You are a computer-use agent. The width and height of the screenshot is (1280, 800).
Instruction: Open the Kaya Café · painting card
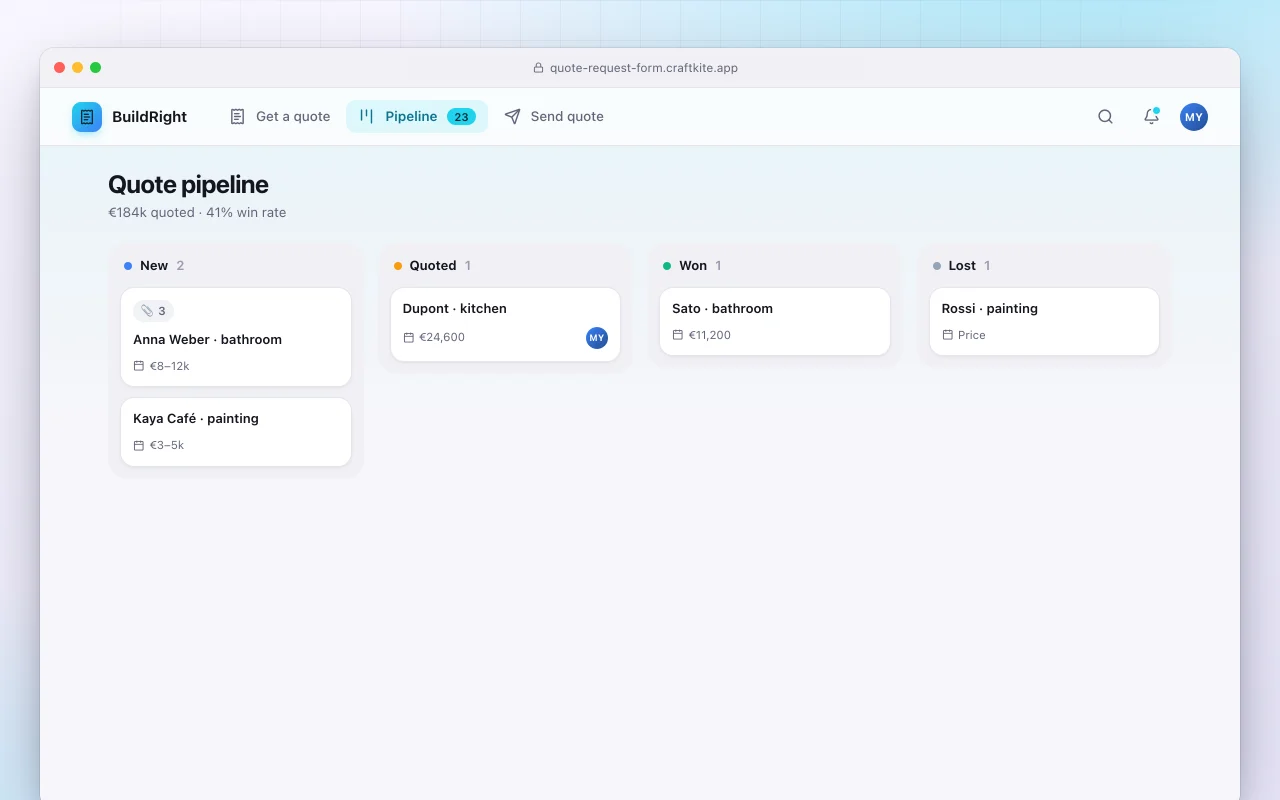click(x=236, y=432)
